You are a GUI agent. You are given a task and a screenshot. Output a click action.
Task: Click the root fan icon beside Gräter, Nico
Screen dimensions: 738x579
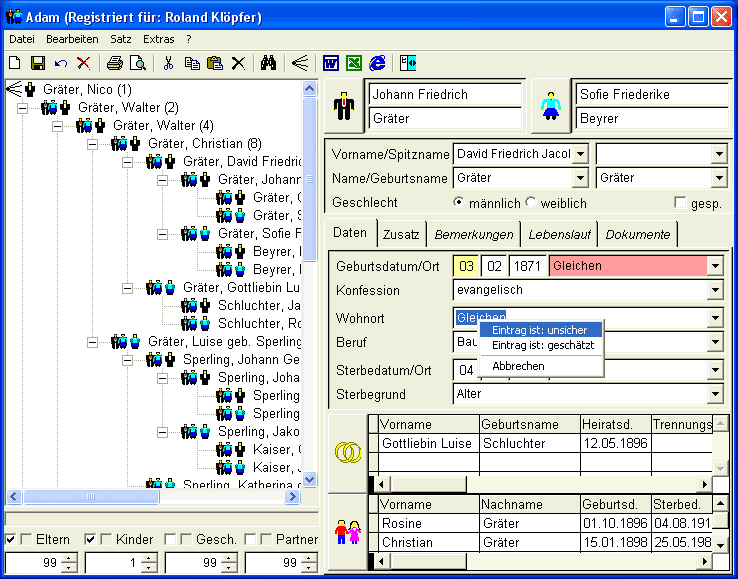14,89
